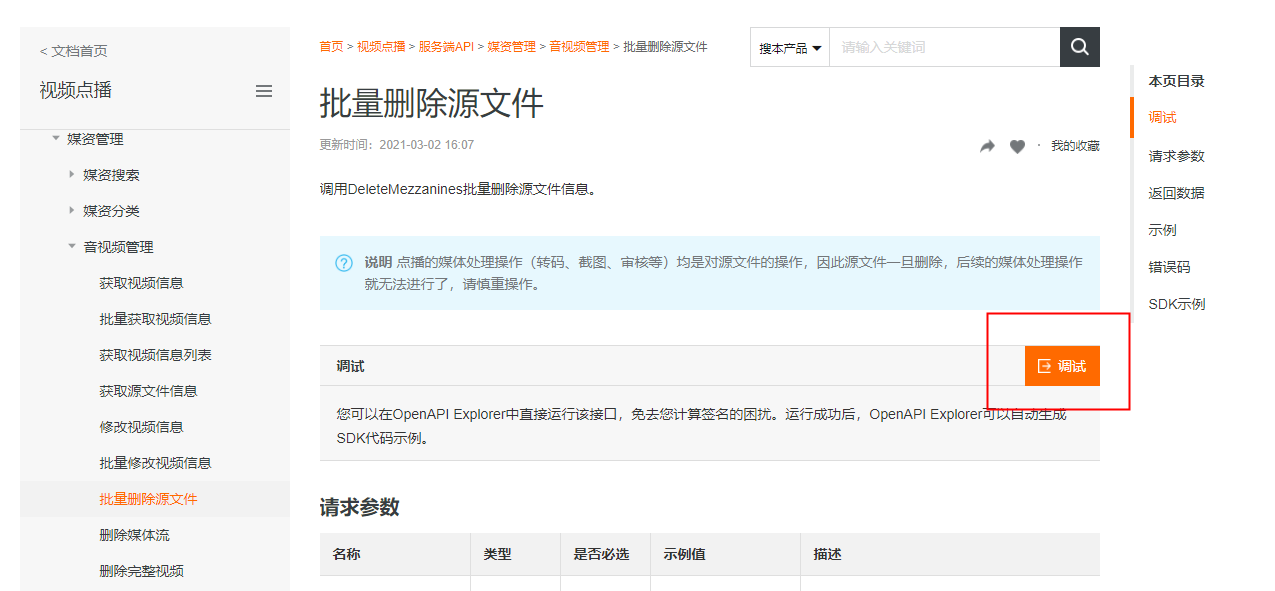Open the sidebar hamburger menu
This screenshot has height=591, width=1275.
click(264, 91)
